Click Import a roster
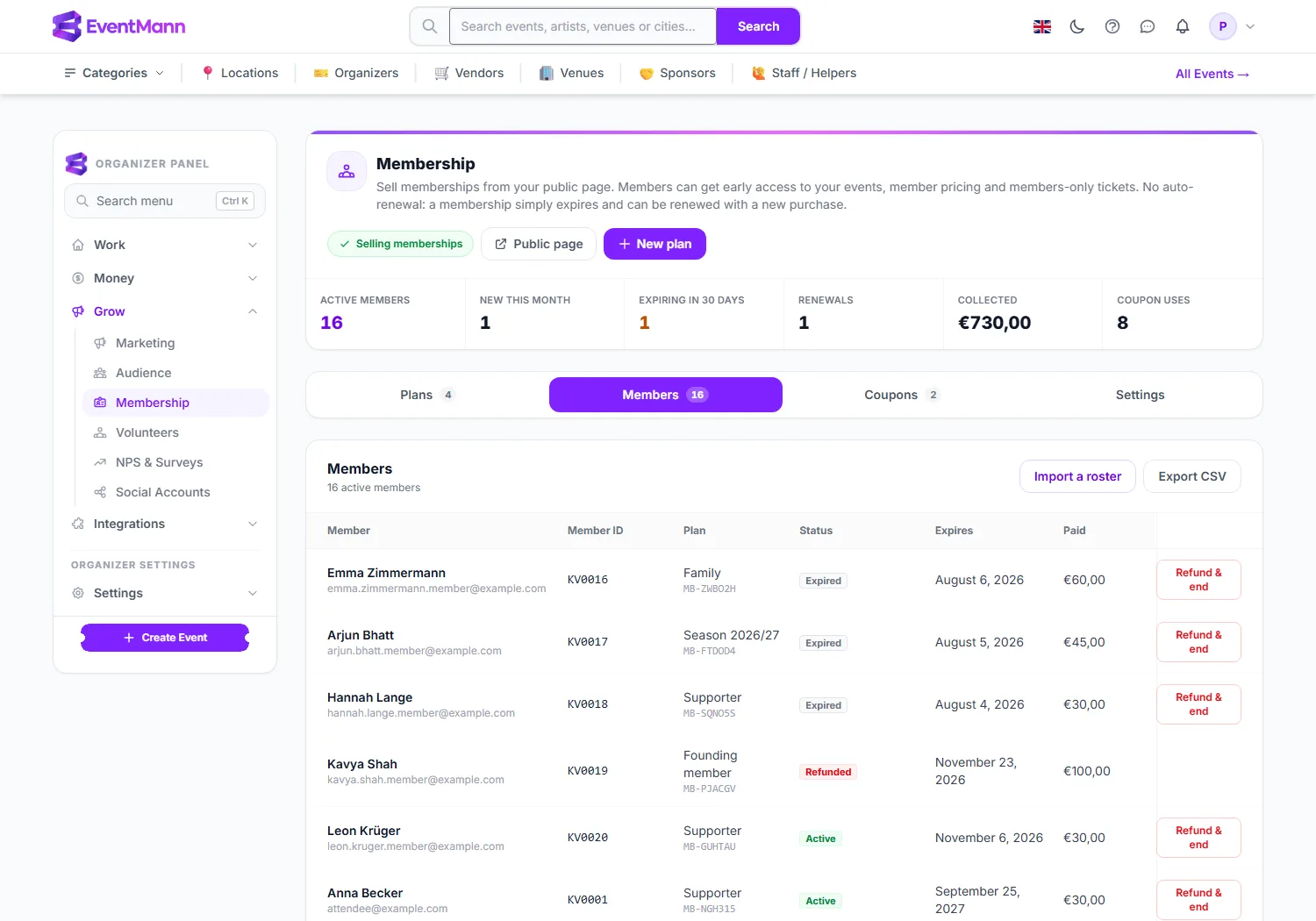This screenshot has height=921, width=1316. (1077, 476)
